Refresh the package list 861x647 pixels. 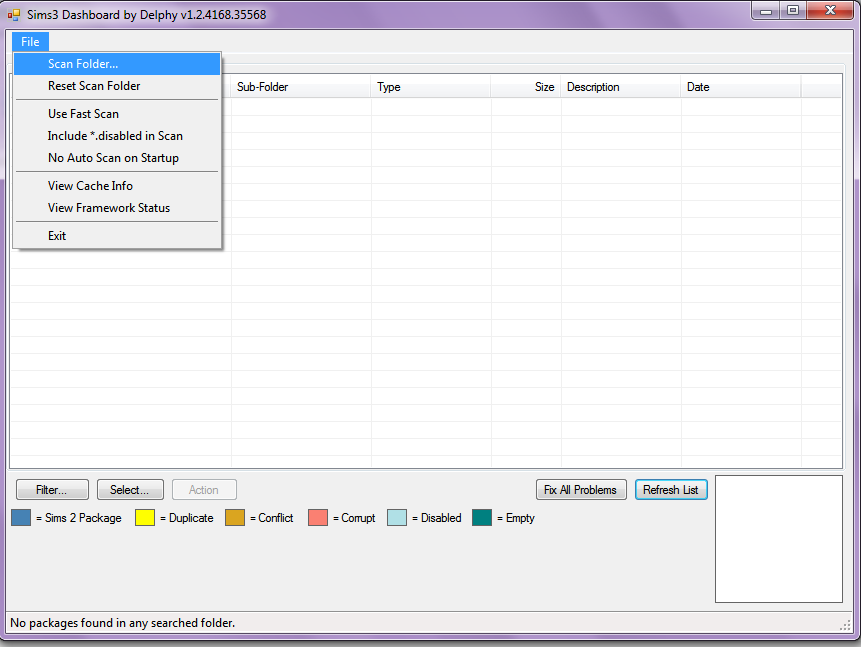point(671,489)
